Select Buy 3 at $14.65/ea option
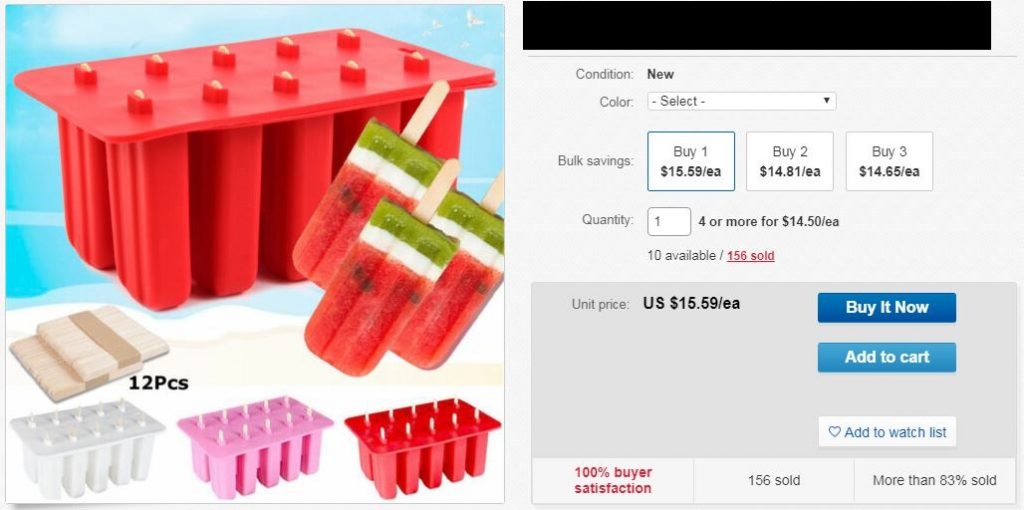The image size is (1024, 510). pyautogui.click(x=889, y=161)
